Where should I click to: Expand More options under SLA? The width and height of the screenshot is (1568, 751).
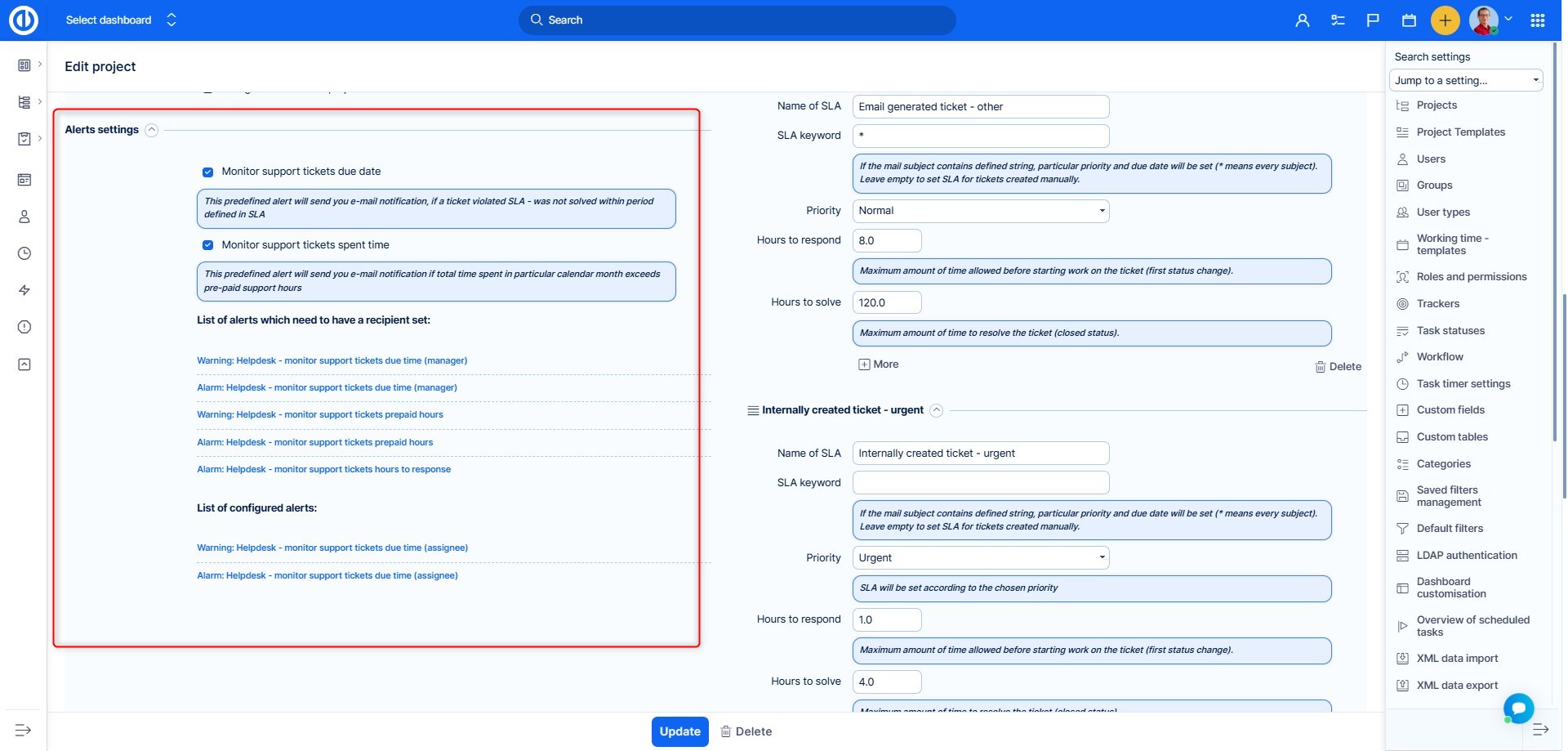pos(879,364)
